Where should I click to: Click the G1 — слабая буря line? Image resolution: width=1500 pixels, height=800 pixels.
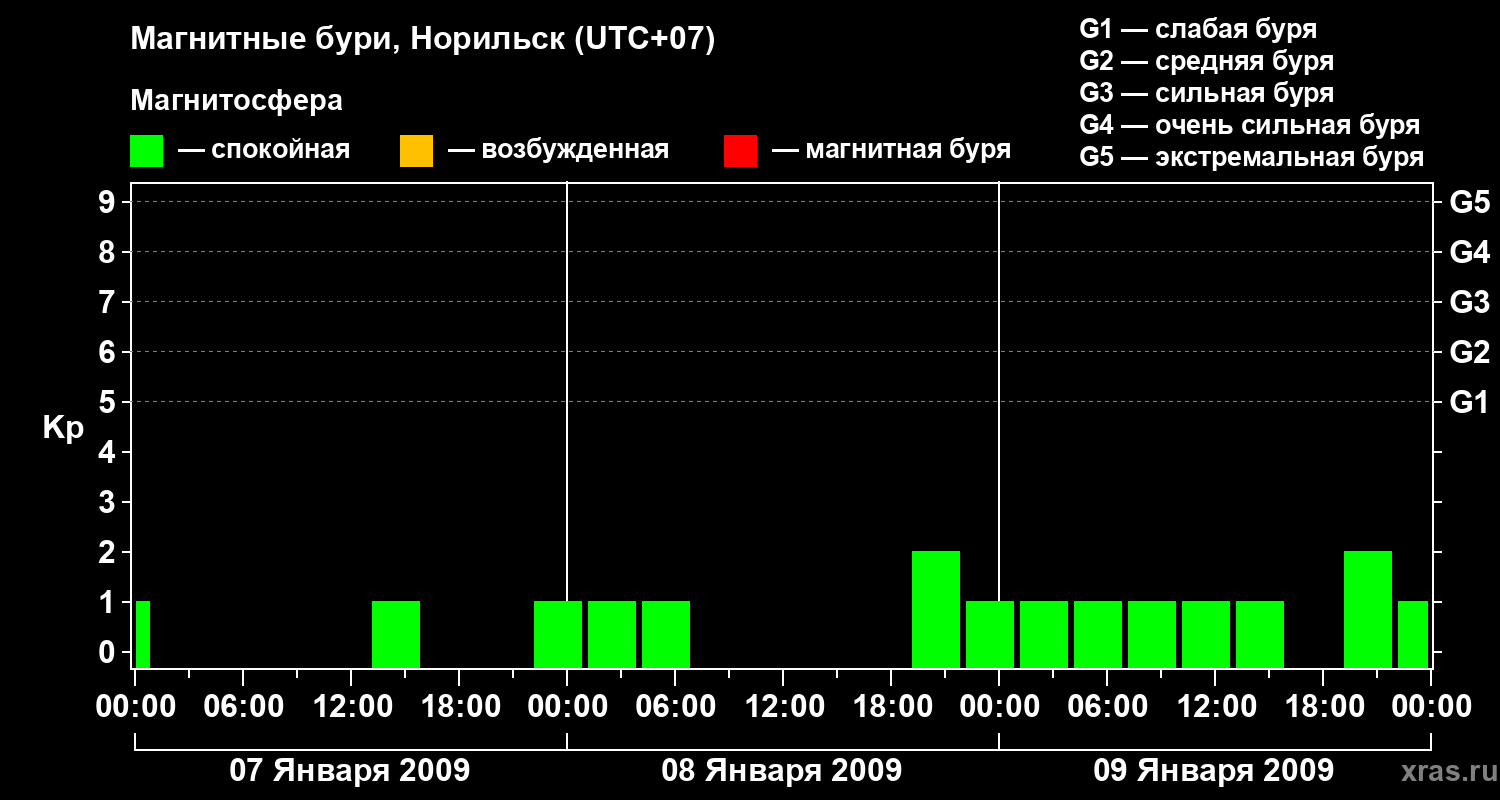point(1198,28)
